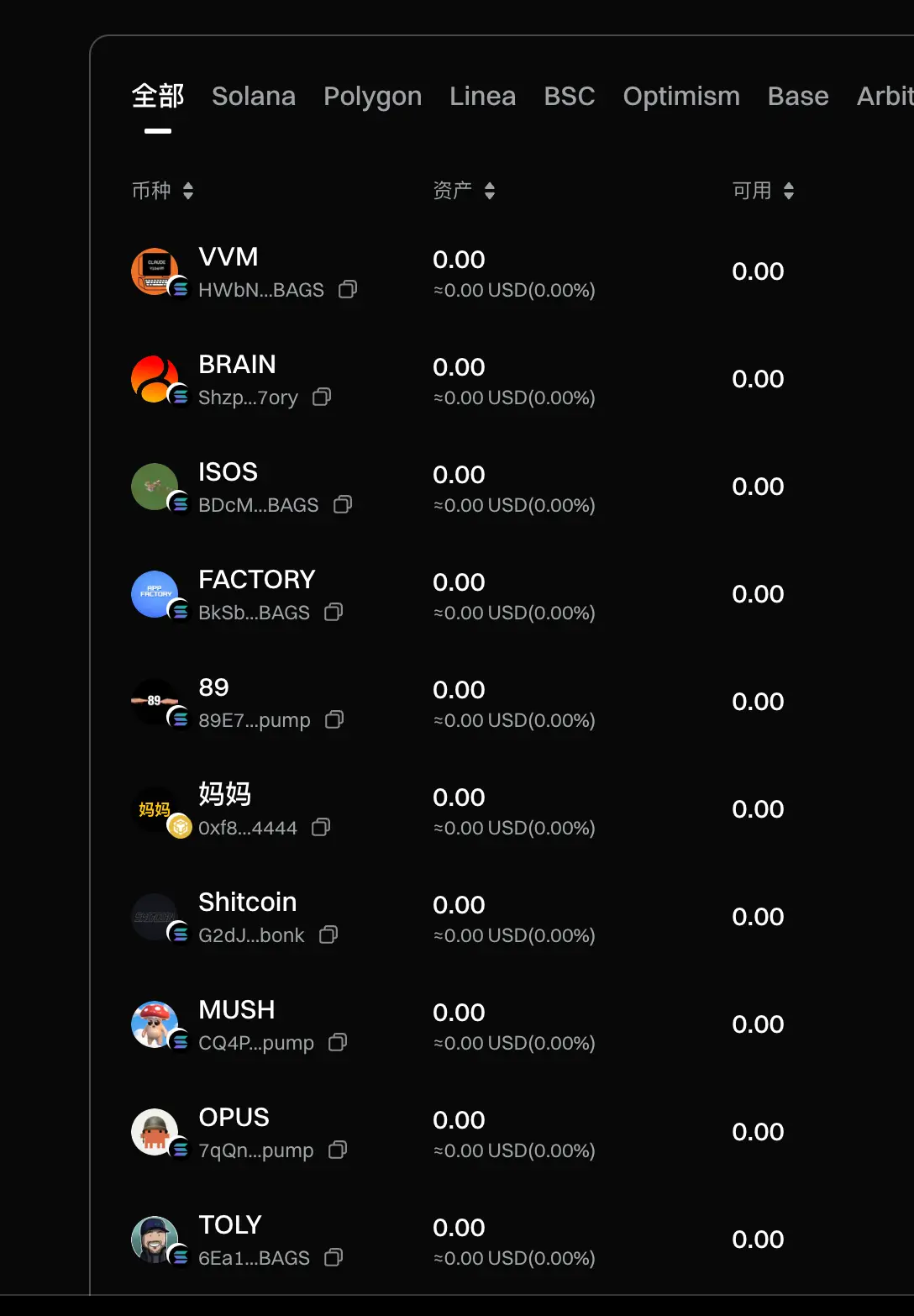Copy the 妈妈 0xf8...4444 address
Screen dimensions: 914x1316
pyautogui.click(x=321, y=828)
